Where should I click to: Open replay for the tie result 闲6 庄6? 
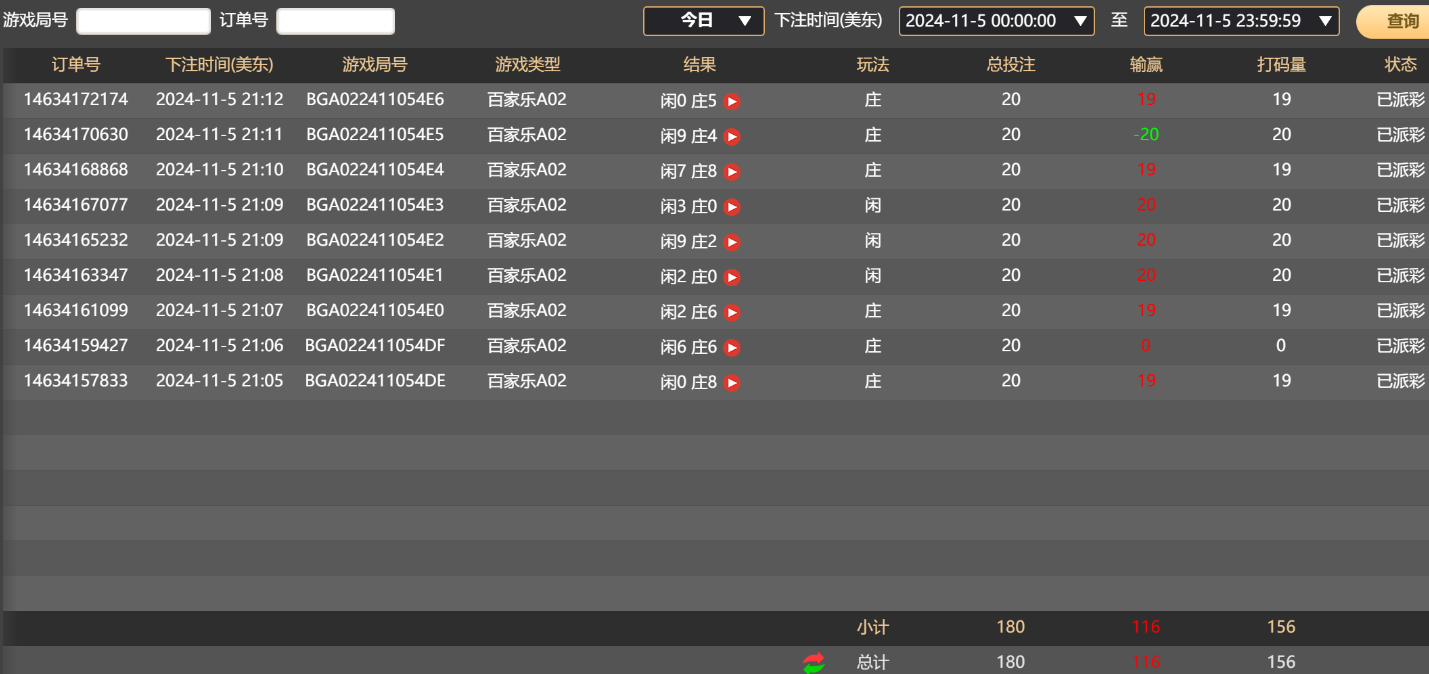tap(731, 346)
